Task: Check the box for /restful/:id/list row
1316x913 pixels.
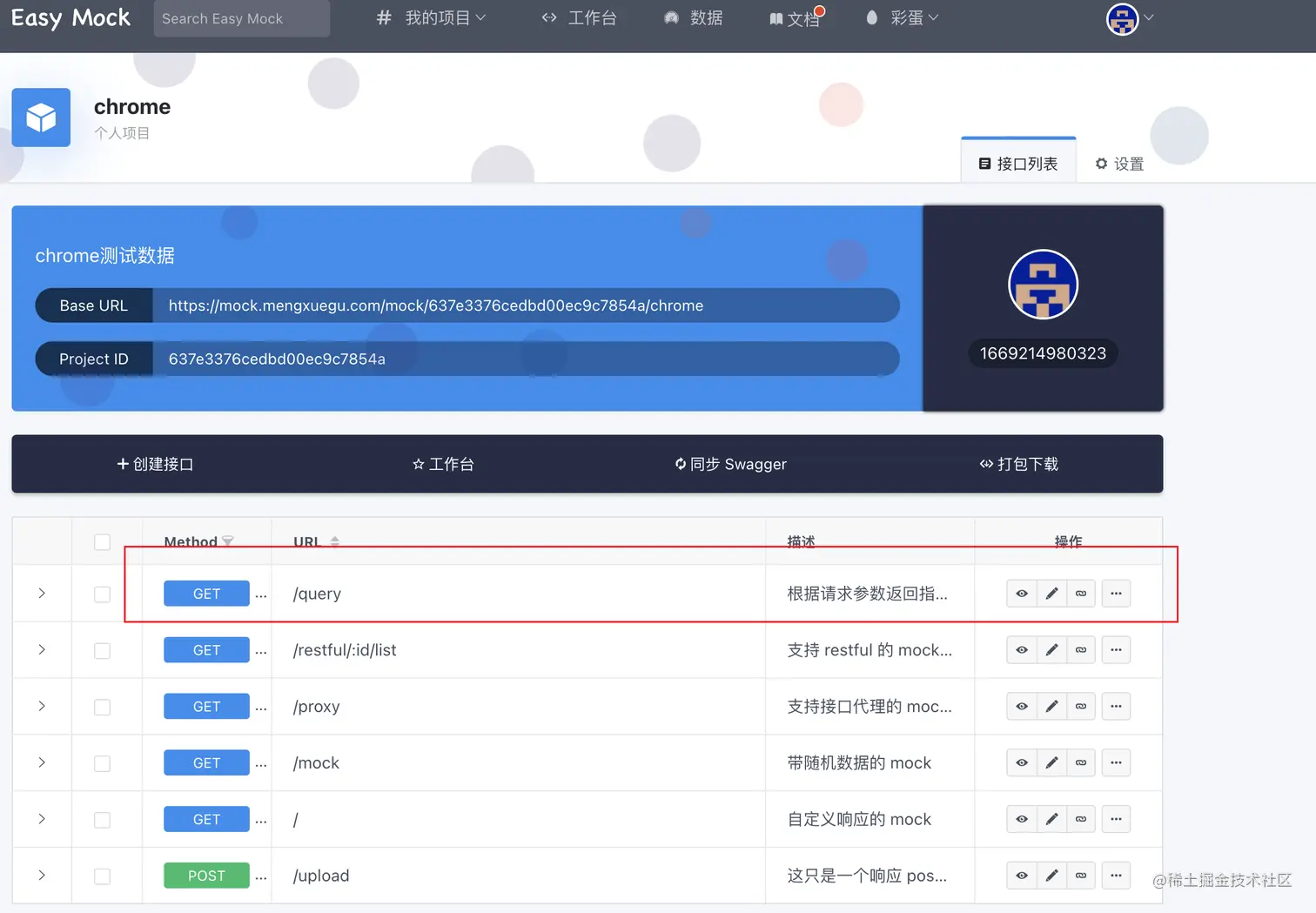Action: tap(102, 651)
